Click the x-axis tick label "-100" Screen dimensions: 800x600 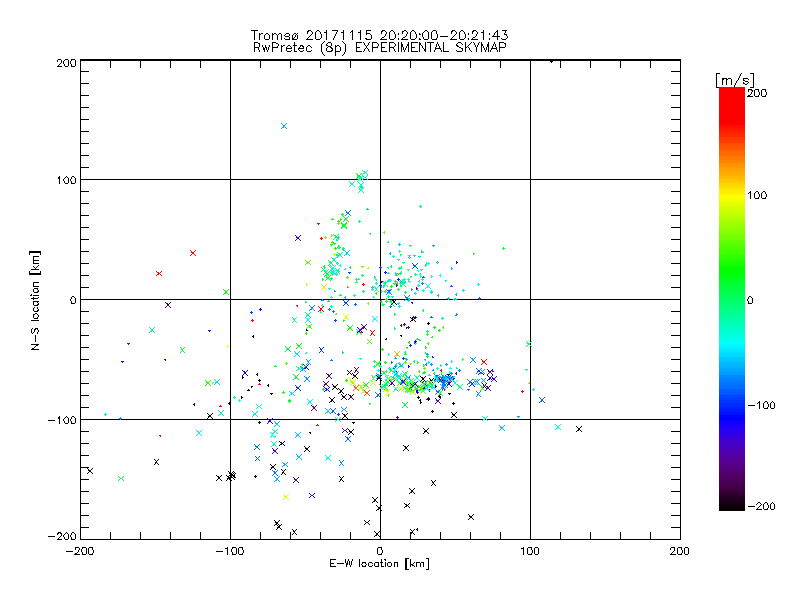(x=230, y=551)
